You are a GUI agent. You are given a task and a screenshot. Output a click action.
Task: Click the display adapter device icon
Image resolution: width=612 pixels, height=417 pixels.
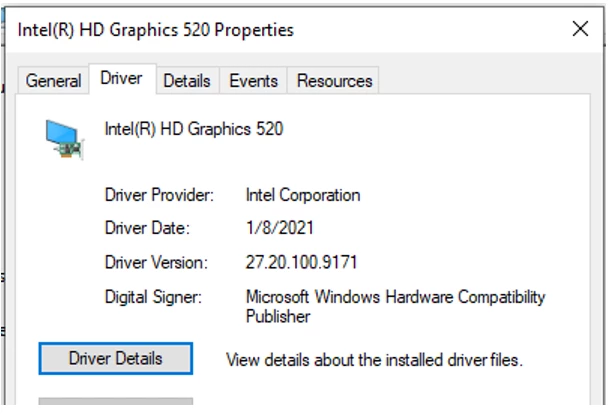coord(64,139)
